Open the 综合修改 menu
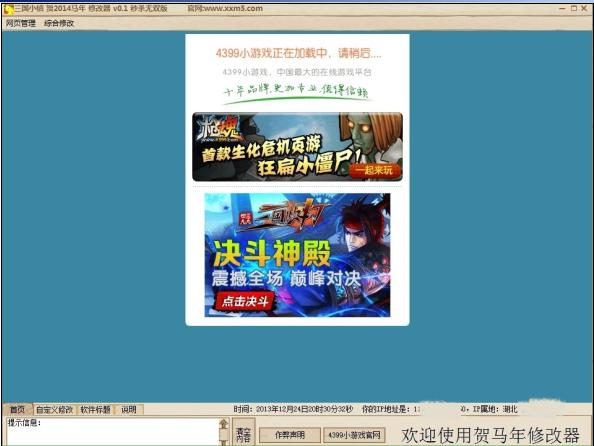The width and height of the screenshot is (594, 446). 59,23
